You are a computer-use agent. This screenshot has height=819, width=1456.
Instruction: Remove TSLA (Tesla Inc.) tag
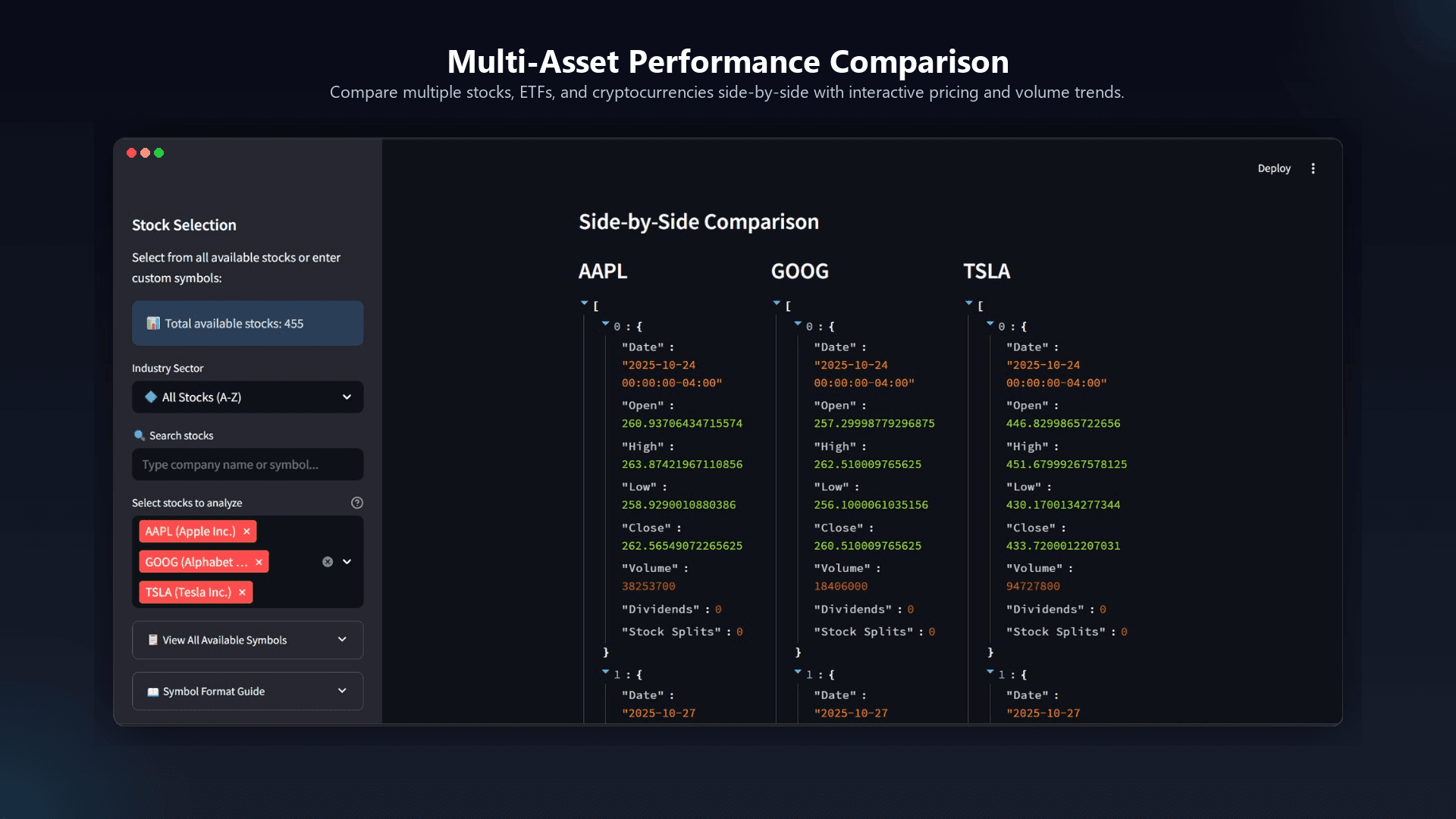coord(242,592)
